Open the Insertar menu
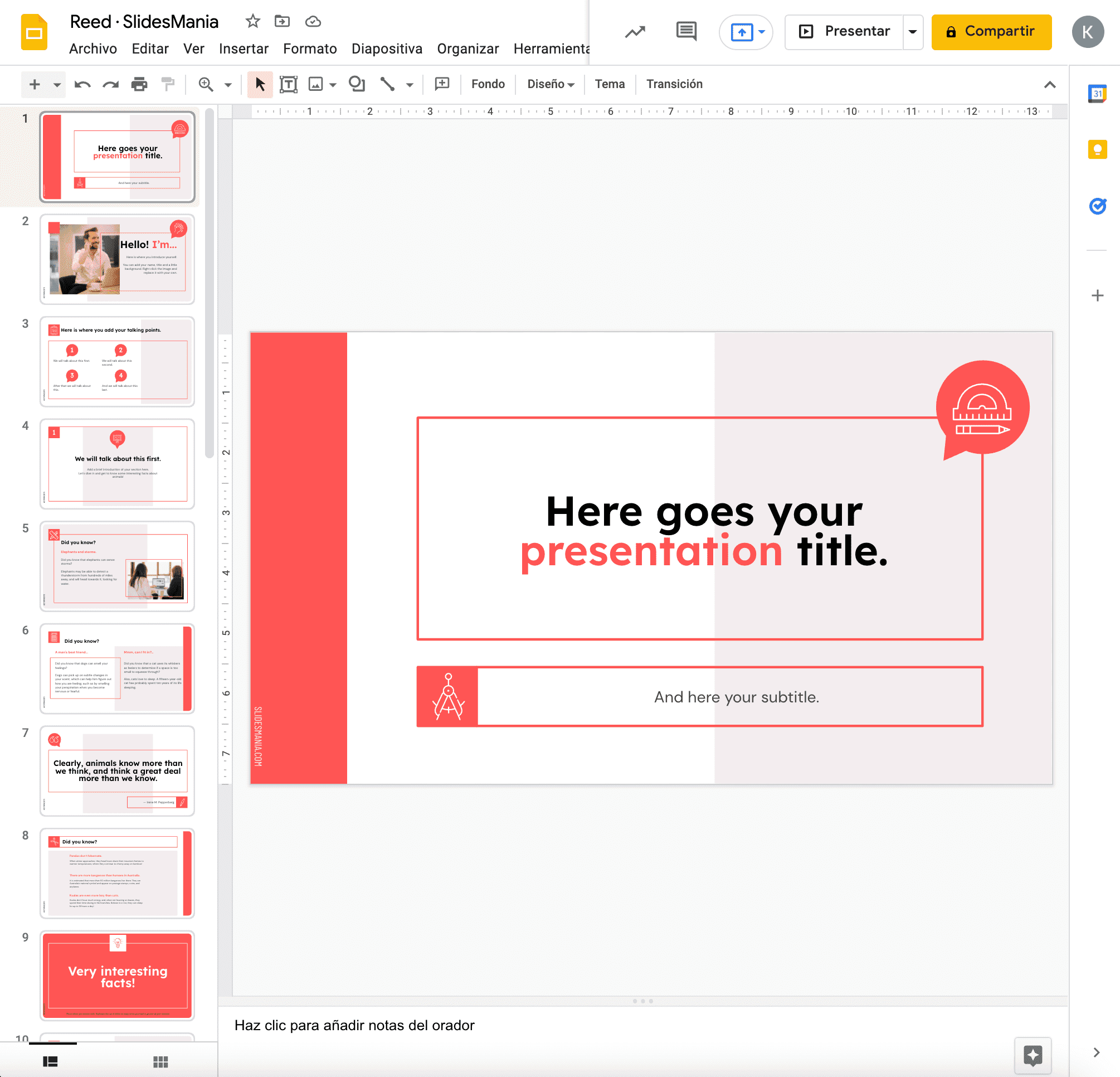Viewport: 1120px width, 1077px height. click(244, 49)
